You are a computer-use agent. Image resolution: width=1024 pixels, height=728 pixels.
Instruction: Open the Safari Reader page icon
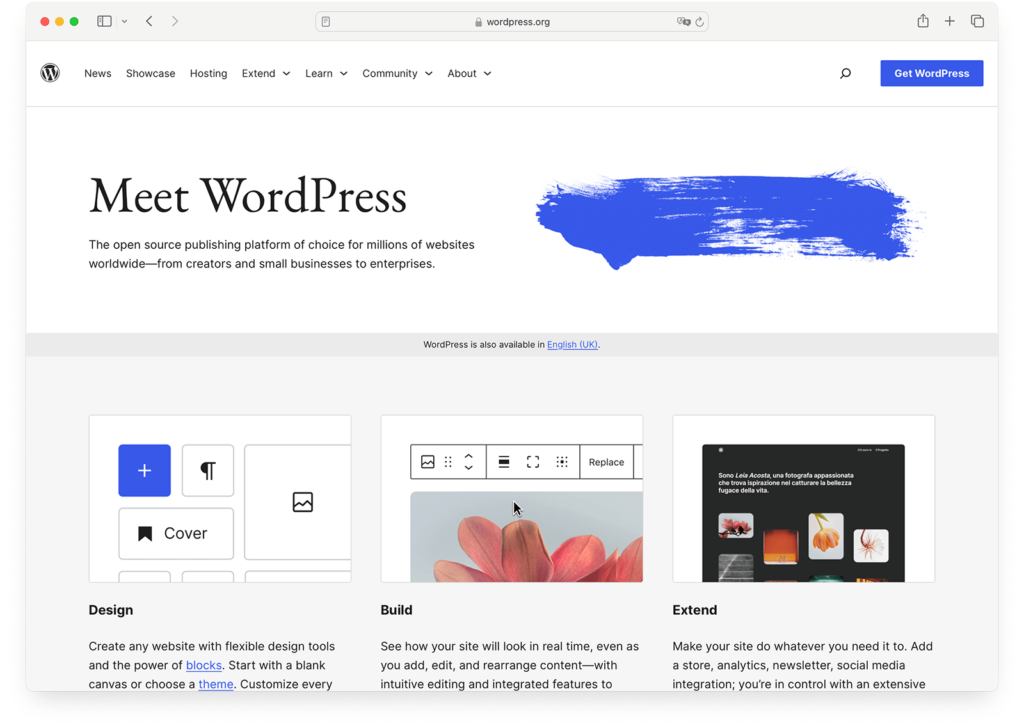point(326,22)
